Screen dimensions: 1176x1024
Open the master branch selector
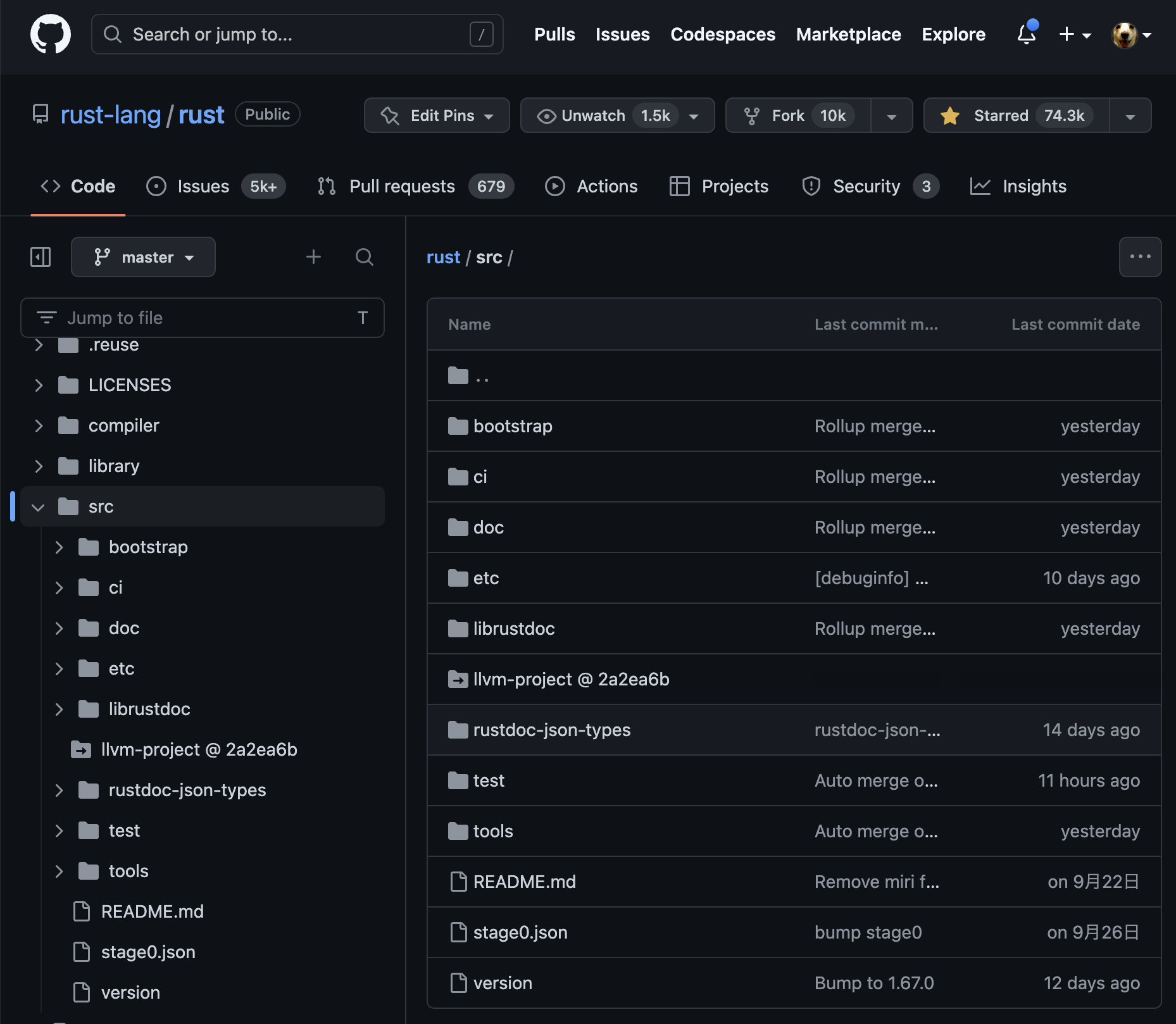click(143, 257)
